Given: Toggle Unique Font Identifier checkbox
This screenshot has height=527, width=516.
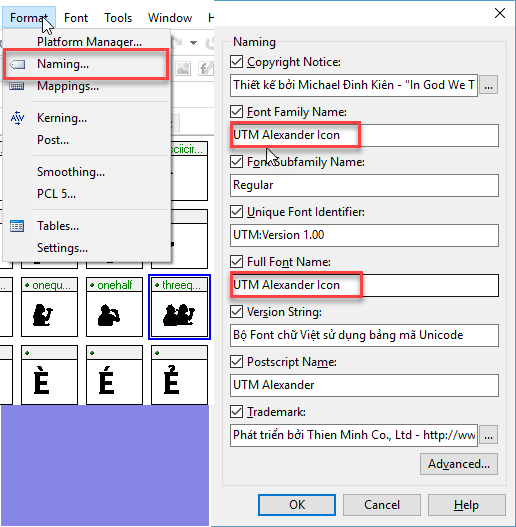Looking at the screenshot, I should coord(237,212).
